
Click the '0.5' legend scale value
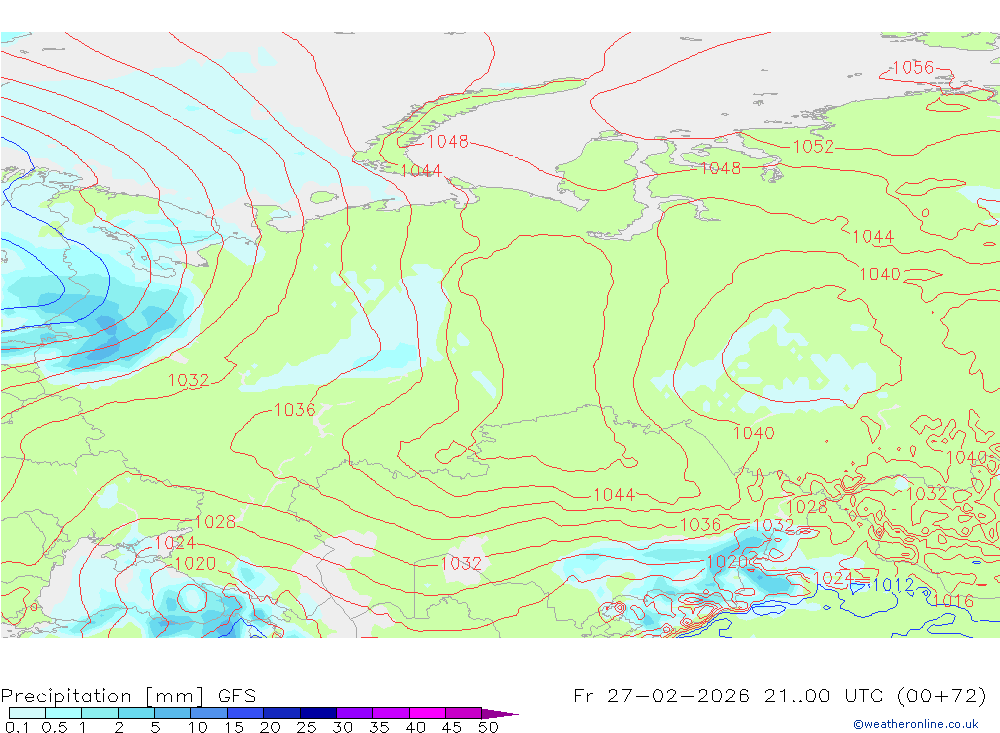click(54, 727)
